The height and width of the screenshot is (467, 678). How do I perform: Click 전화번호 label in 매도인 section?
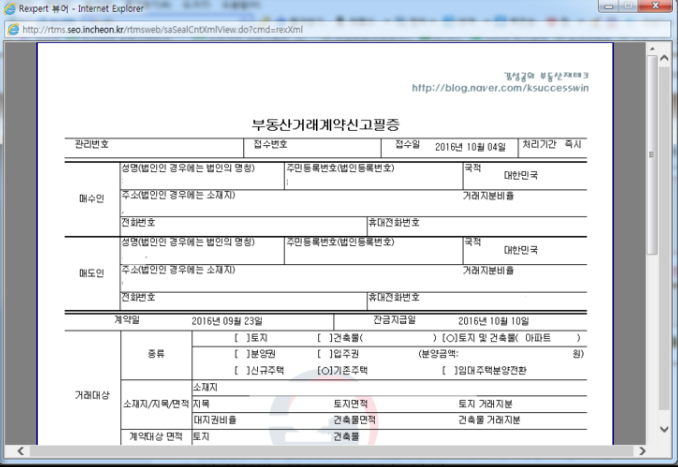tap(138, 297)
